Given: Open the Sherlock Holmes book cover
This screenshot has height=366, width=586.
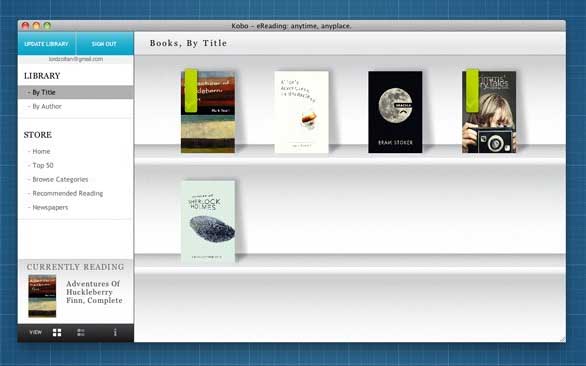Looking at the screenshot, I should click(x=208, y=222).
